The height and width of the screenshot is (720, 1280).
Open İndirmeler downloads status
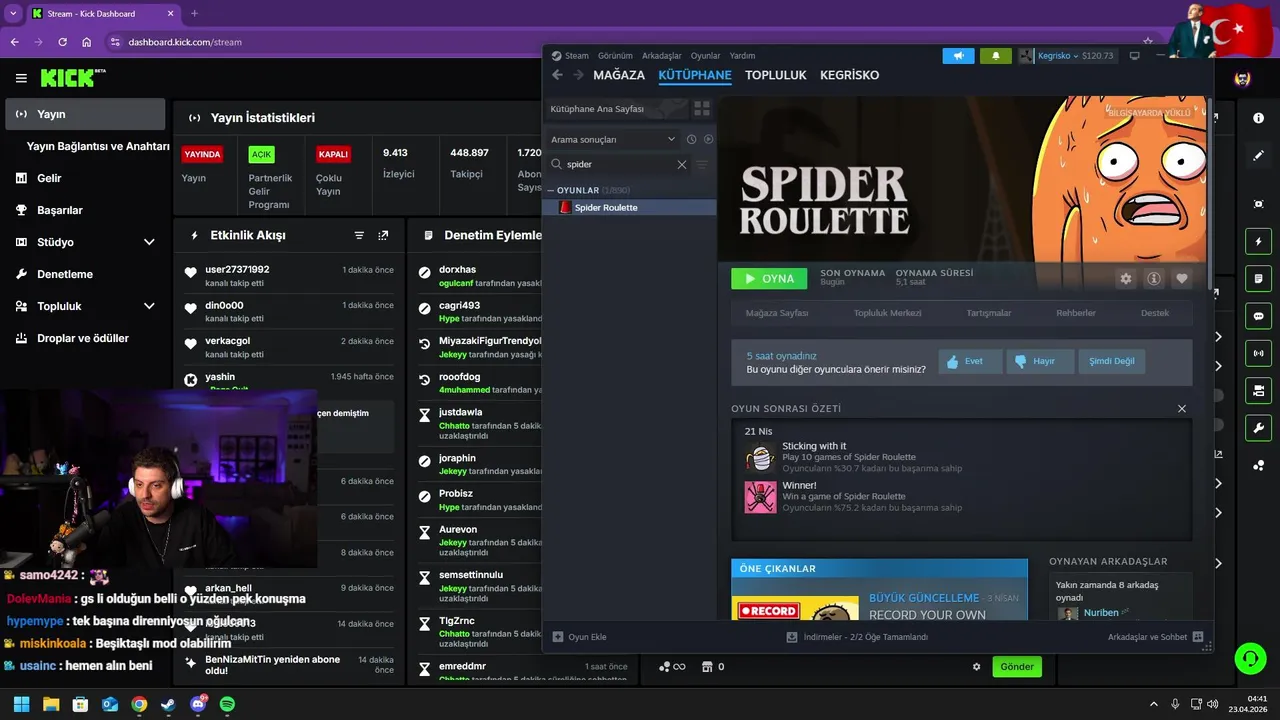point(858,637)
